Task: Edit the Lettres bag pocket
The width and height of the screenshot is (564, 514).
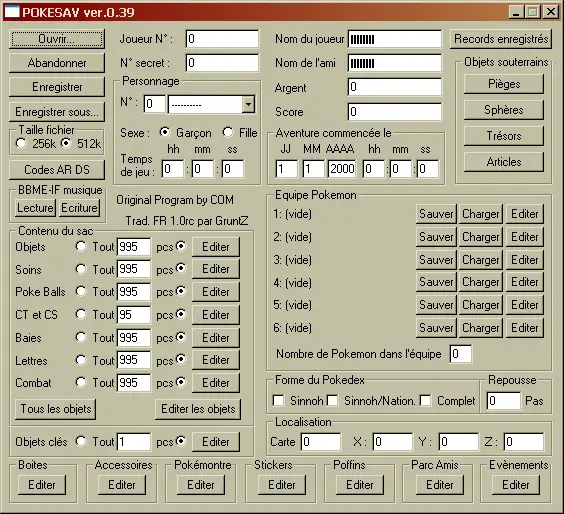Action: pos(215,360)
